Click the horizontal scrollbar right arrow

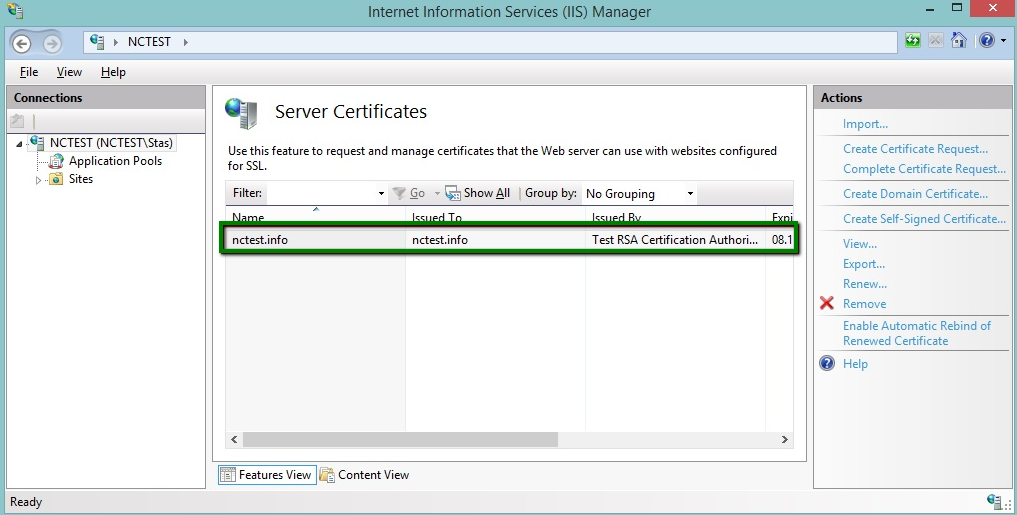[785, 439]
